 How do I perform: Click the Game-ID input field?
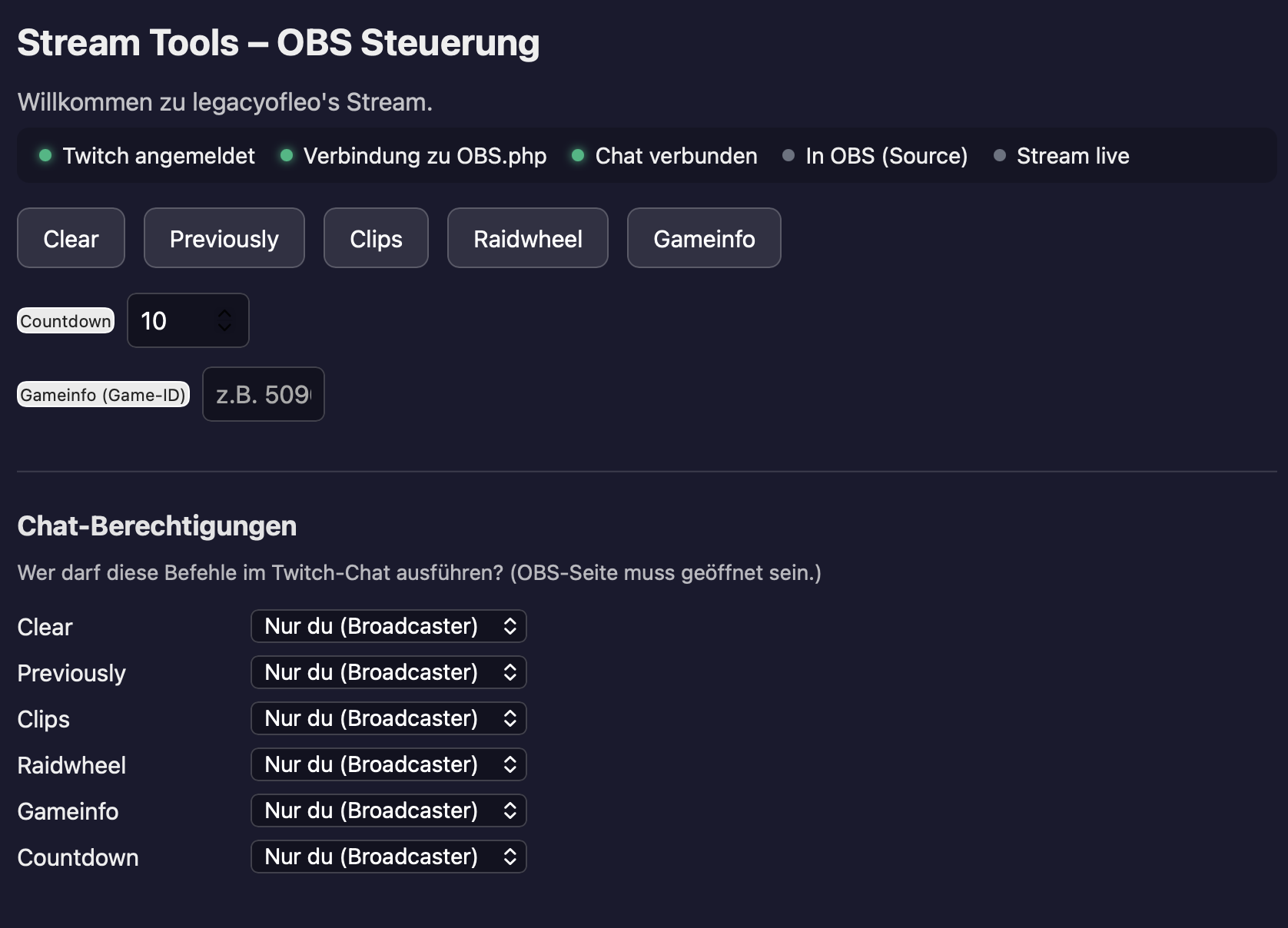pyautogui.click(x=263, y=394)
